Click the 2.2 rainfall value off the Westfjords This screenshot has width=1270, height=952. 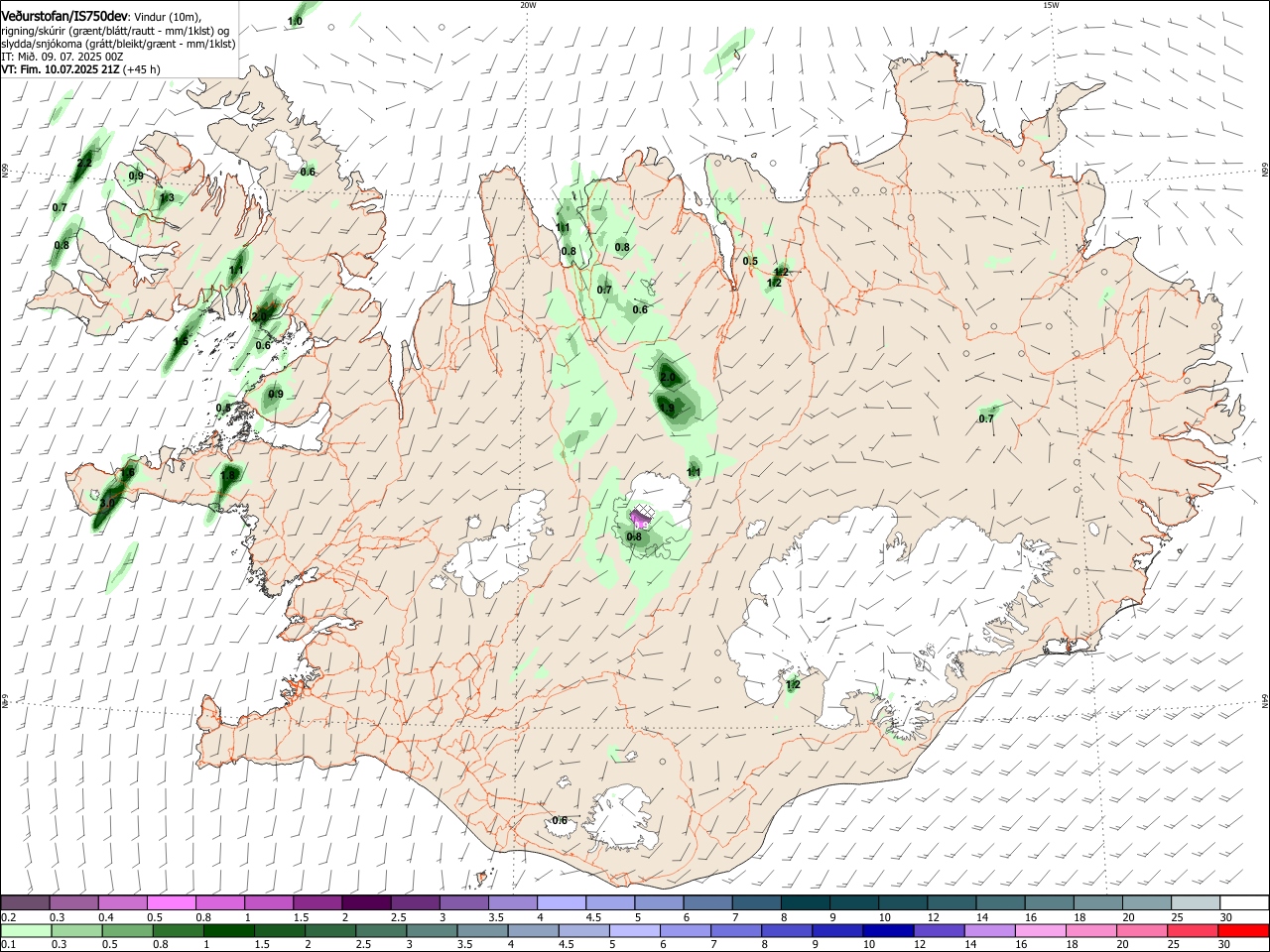84,162
